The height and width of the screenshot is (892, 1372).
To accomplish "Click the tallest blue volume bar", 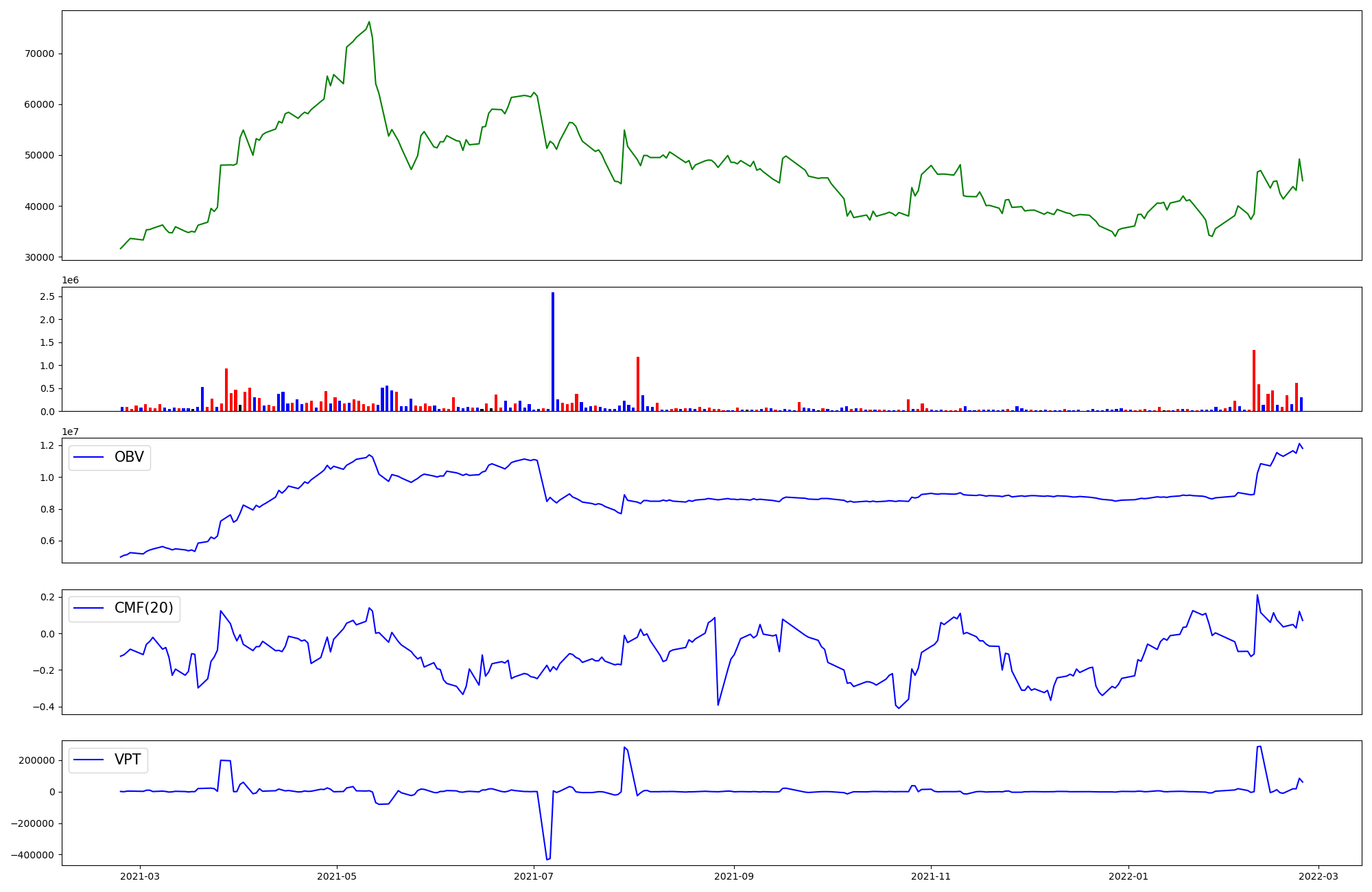I will 553,350.
